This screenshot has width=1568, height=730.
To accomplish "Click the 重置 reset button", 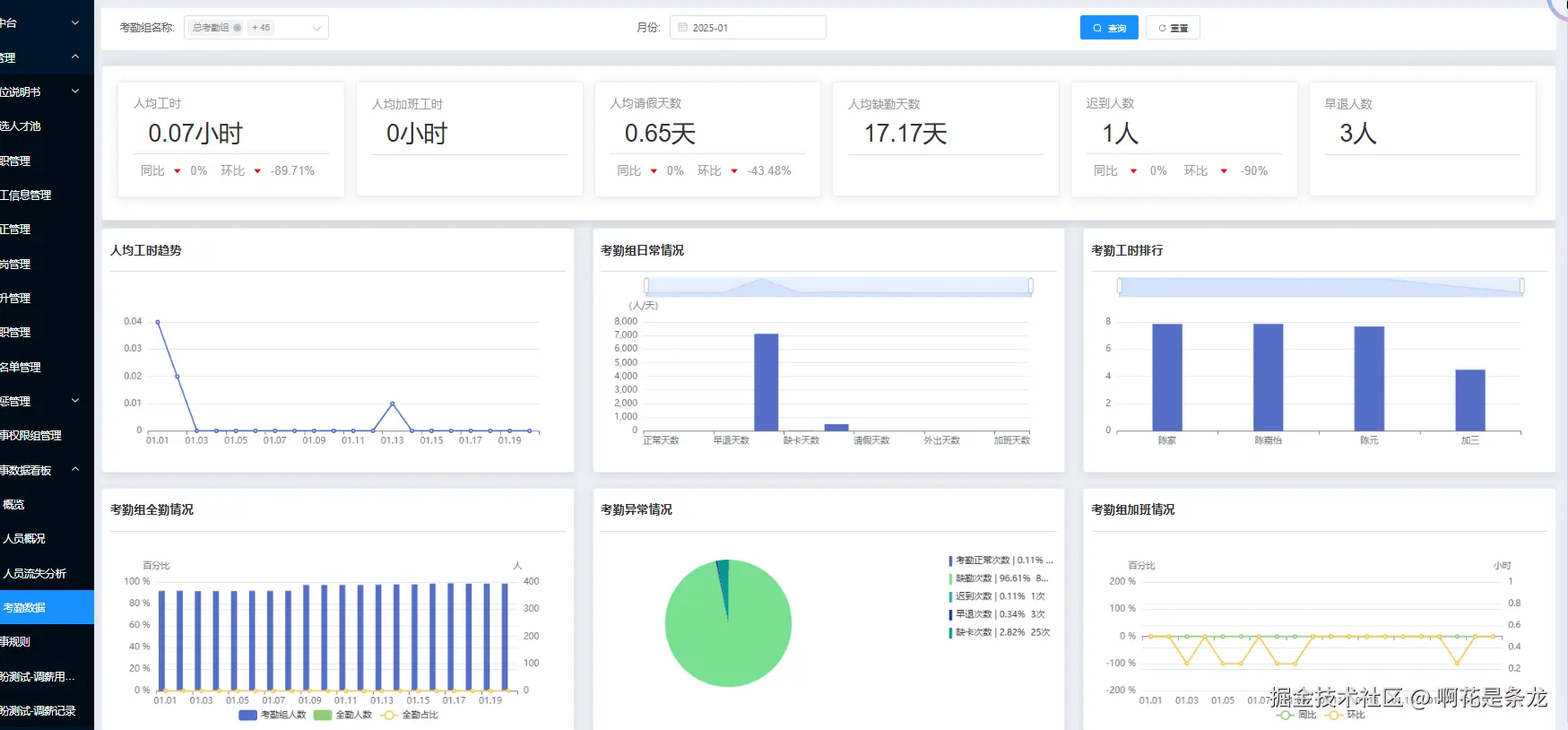I will pyautogui.click(x=1173, y=28).
